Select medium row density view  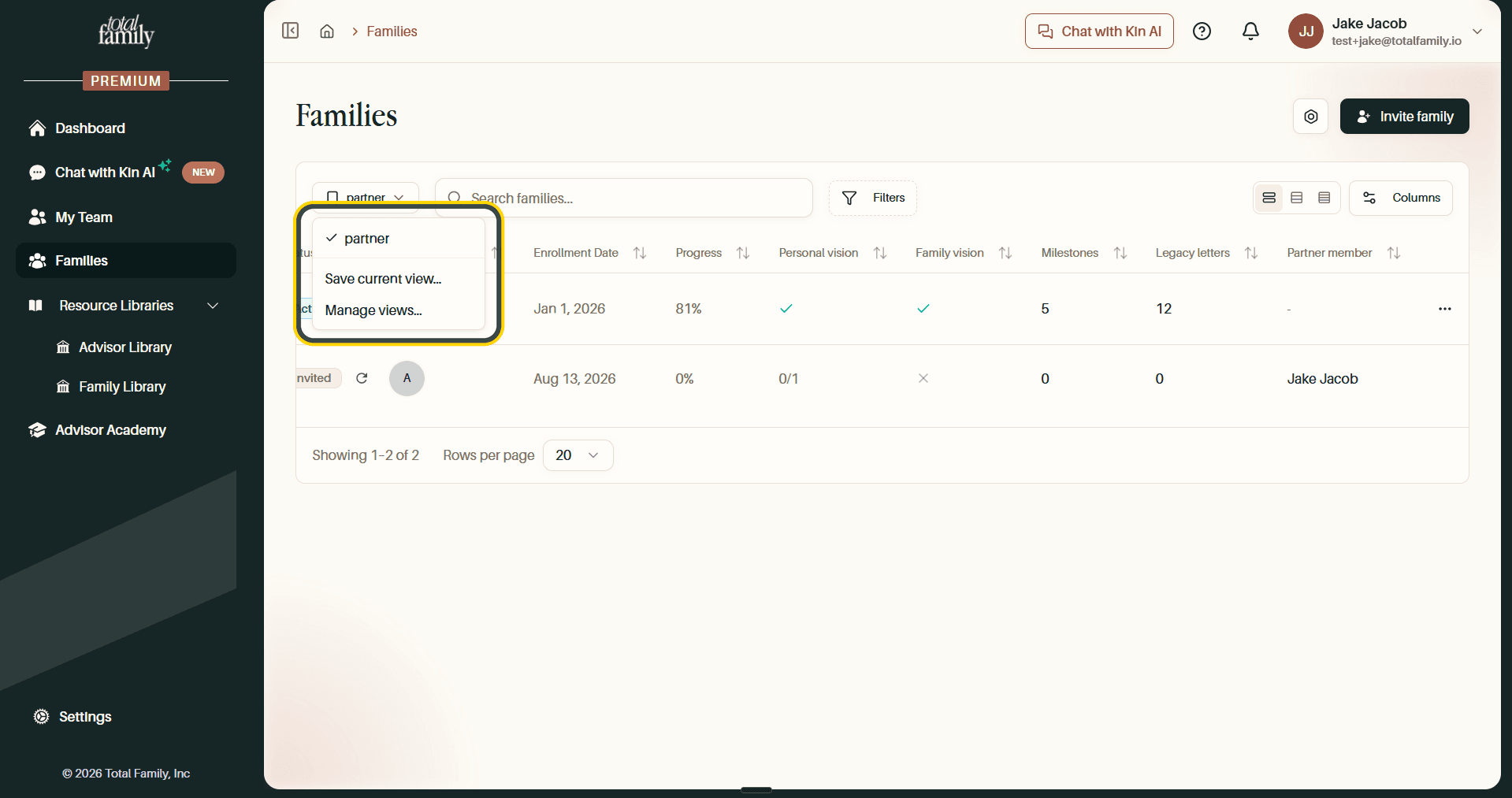[x=1297, y=198]
